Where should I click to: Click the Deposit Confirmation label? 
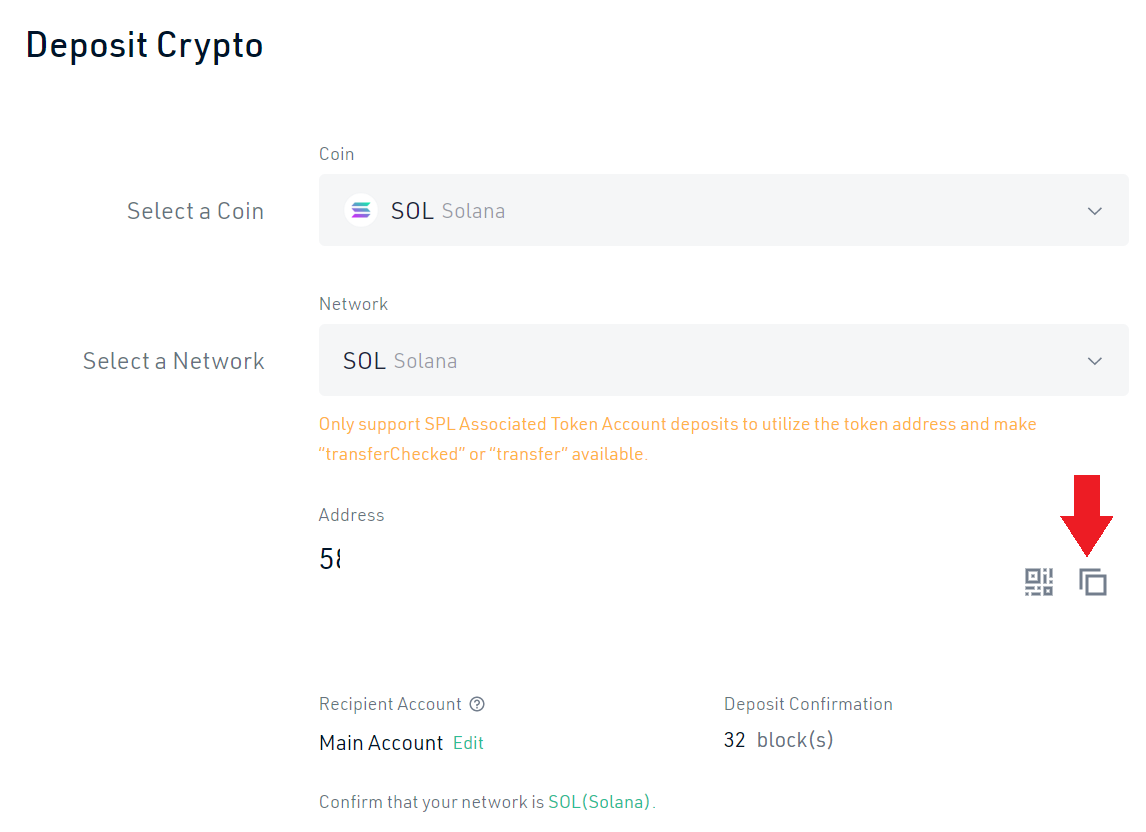click(808, 704)
